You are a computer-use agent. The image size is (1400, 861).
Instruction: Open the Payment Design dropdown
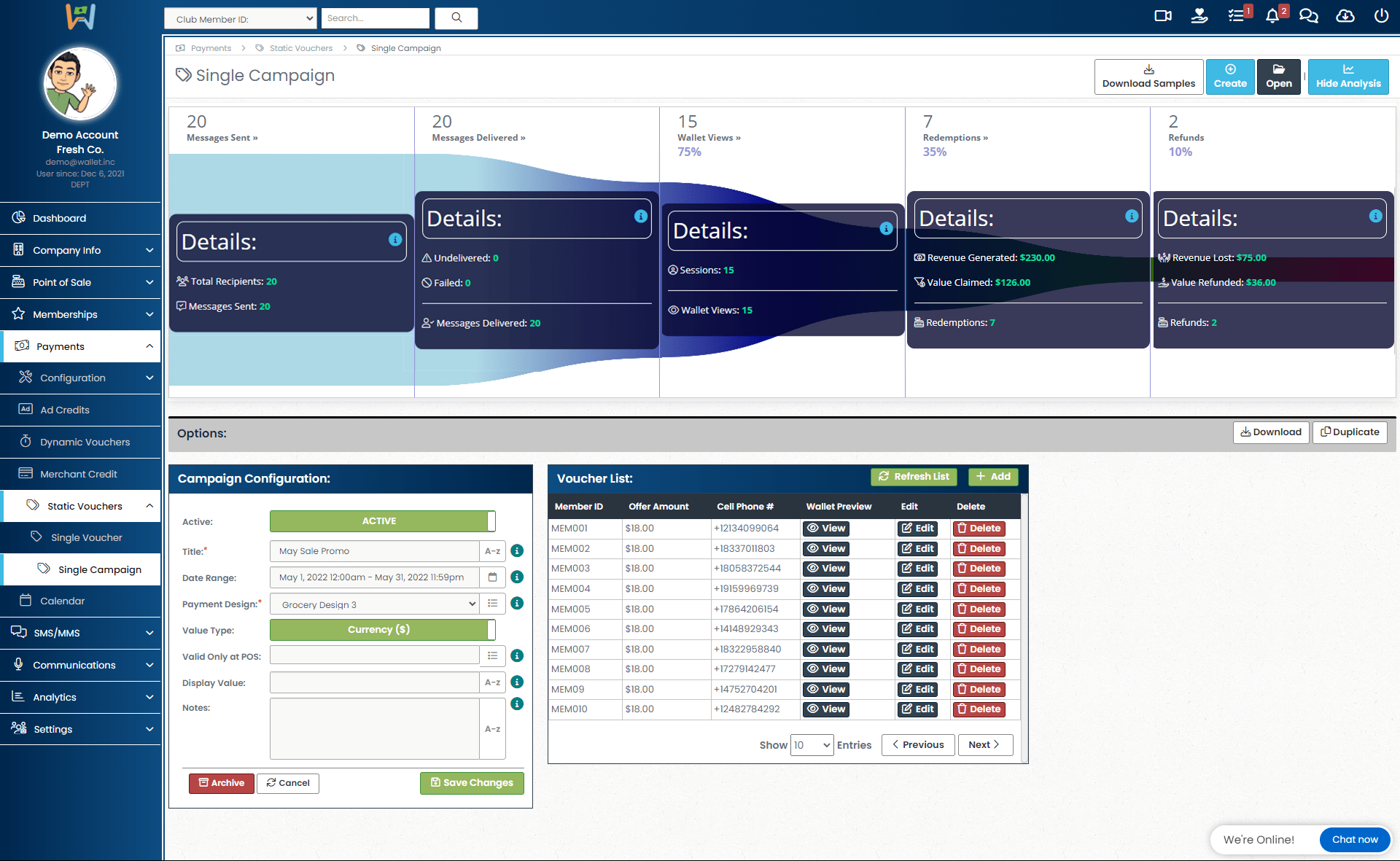pos(374,604)
